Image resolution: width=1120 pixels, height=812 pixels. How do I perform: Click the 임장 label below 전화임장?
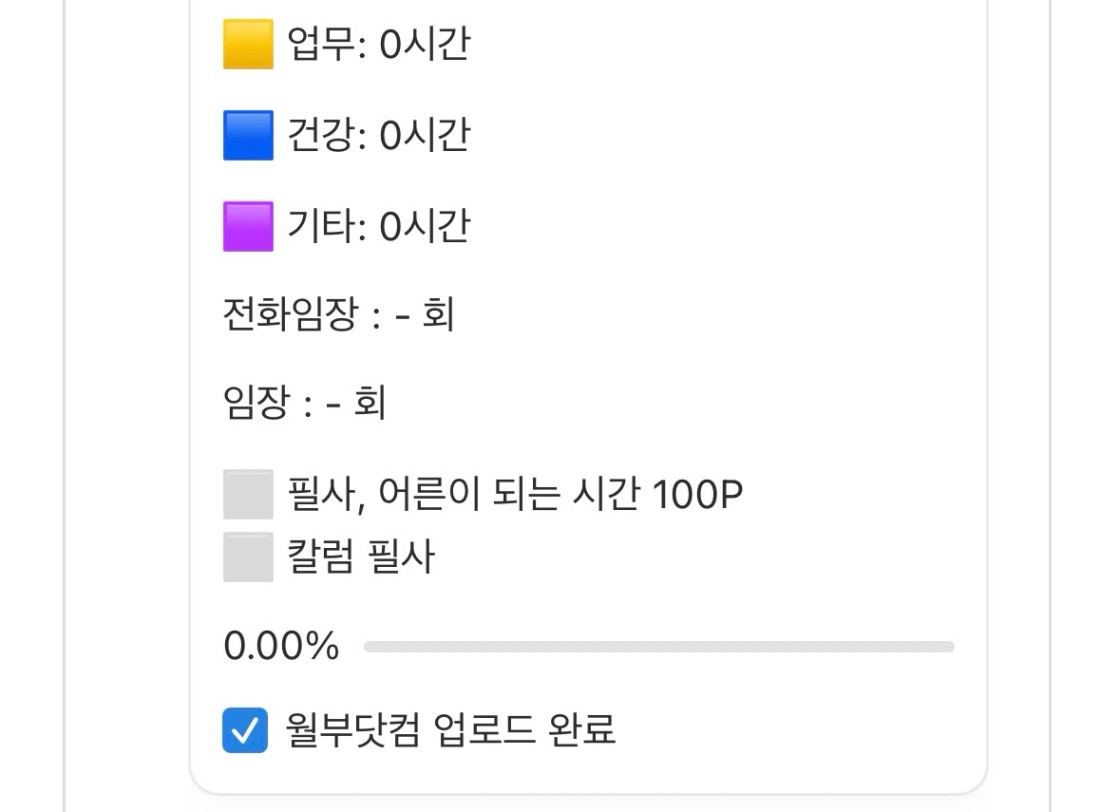pyautogui.click(x=256, y=404)
